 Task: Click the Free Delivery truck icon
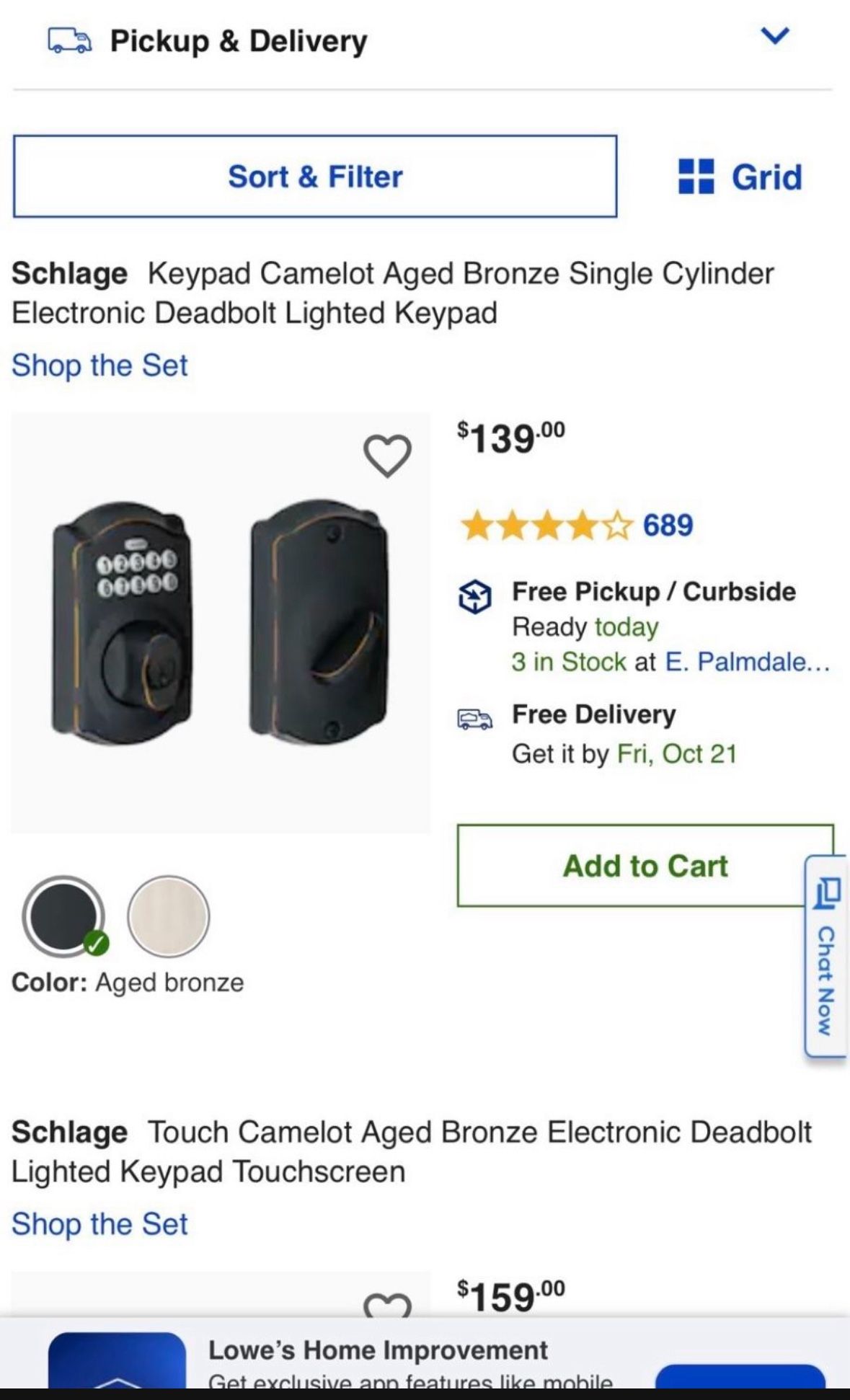click(475, 719)
